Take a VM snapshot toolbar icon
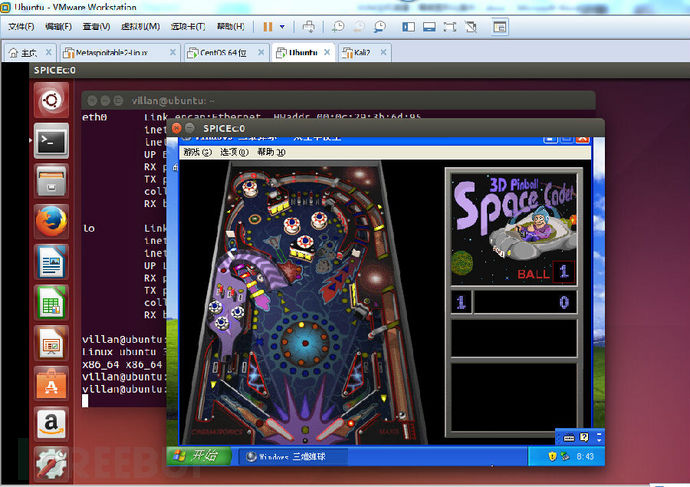The height and width of the screenshot is (487, 690). pyautogui.click(x=338, y=27)
